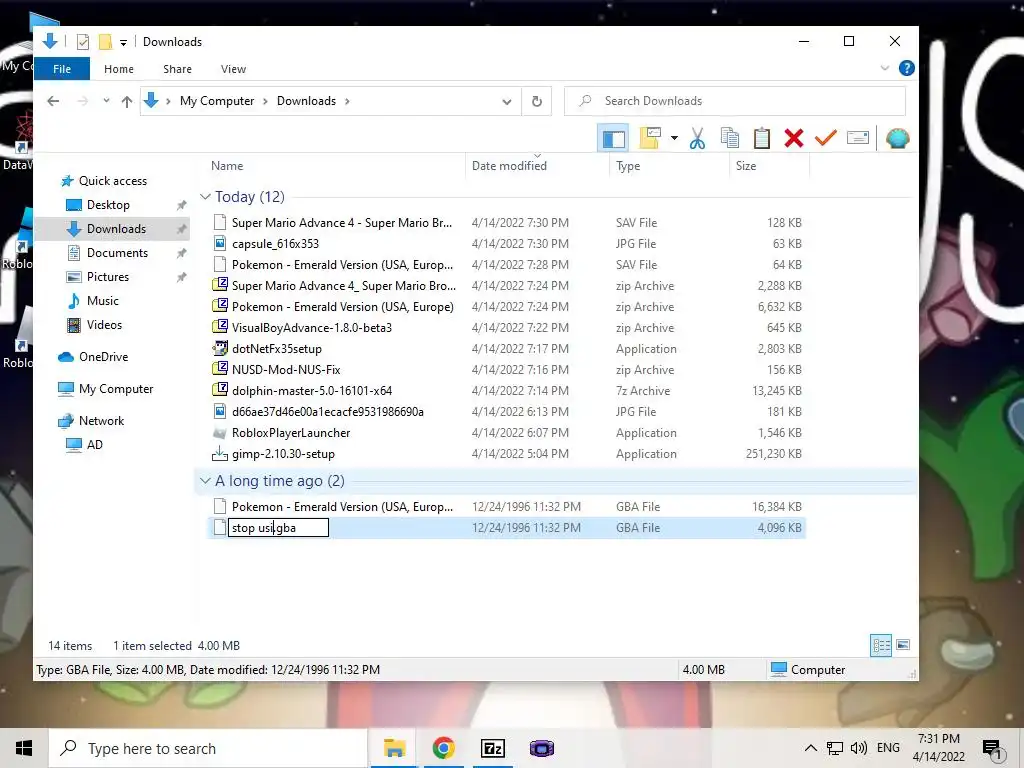Select VisualBoyAdvance-1.8.0-beta3 zip archive
The width and height of the screenshot is (1024, 768).
pyautogui.click(x=312, y=328)
